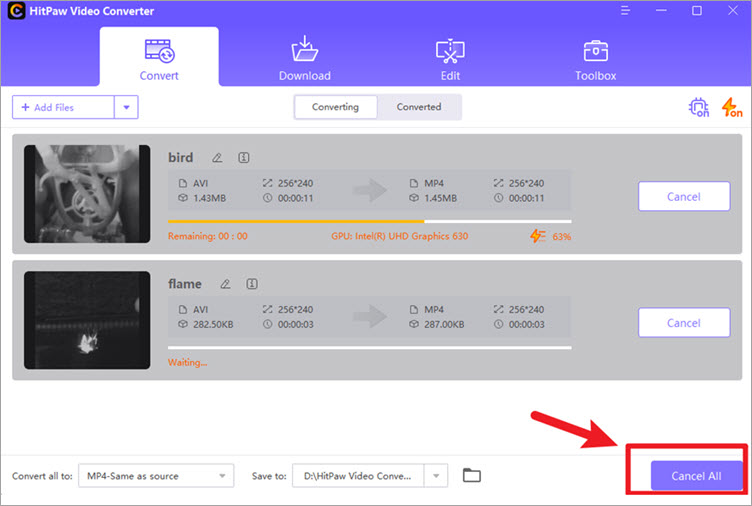Click the bird video thumbnail
Screen dimensions: 752x506
point(87,194)
